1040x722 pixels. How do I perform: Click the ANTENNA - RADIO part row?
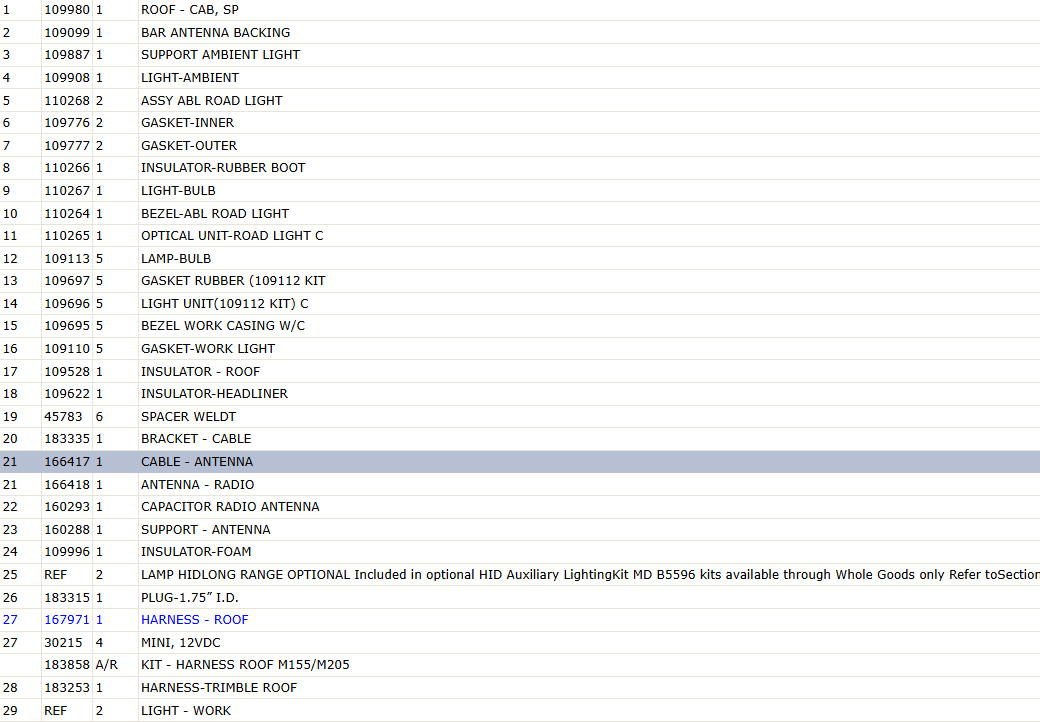[x=520, y=485]
